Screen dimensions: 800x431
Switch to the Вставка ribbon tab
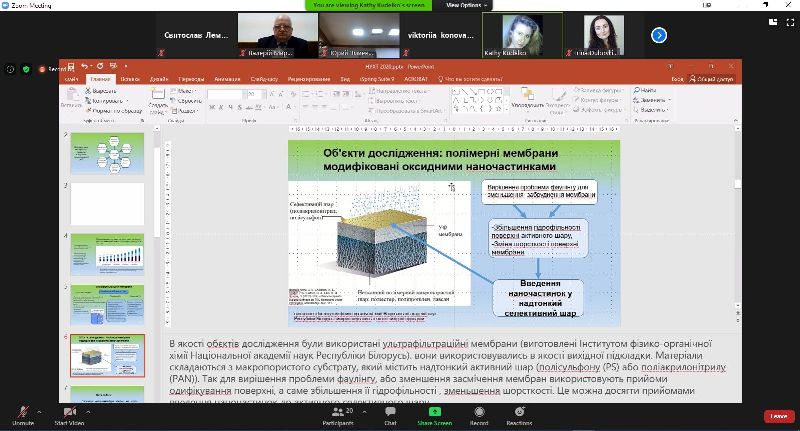129,79
